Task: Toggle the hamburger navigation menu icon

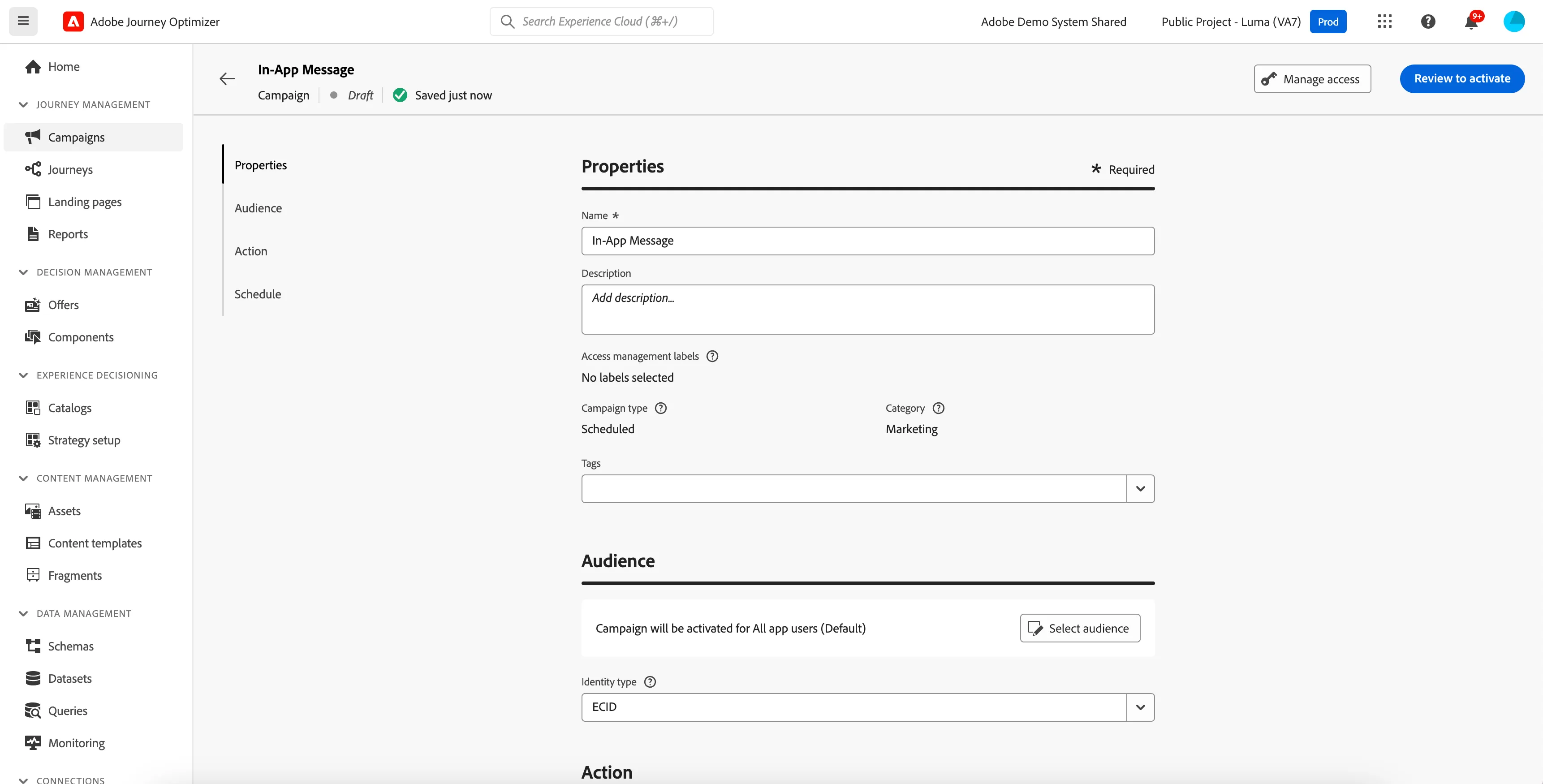Action: 23,22
